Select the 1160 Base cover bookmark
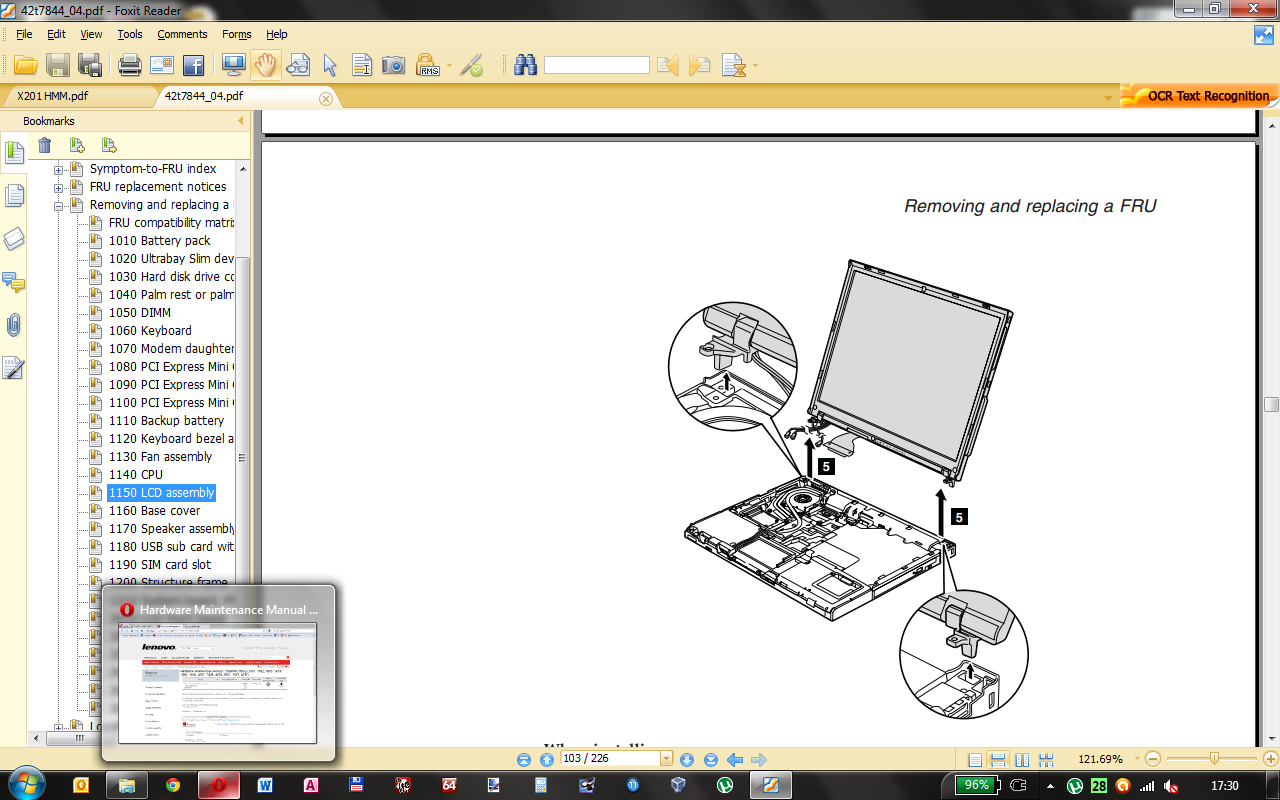This screenshot has height=800, width=1280. tap(155, 511)
